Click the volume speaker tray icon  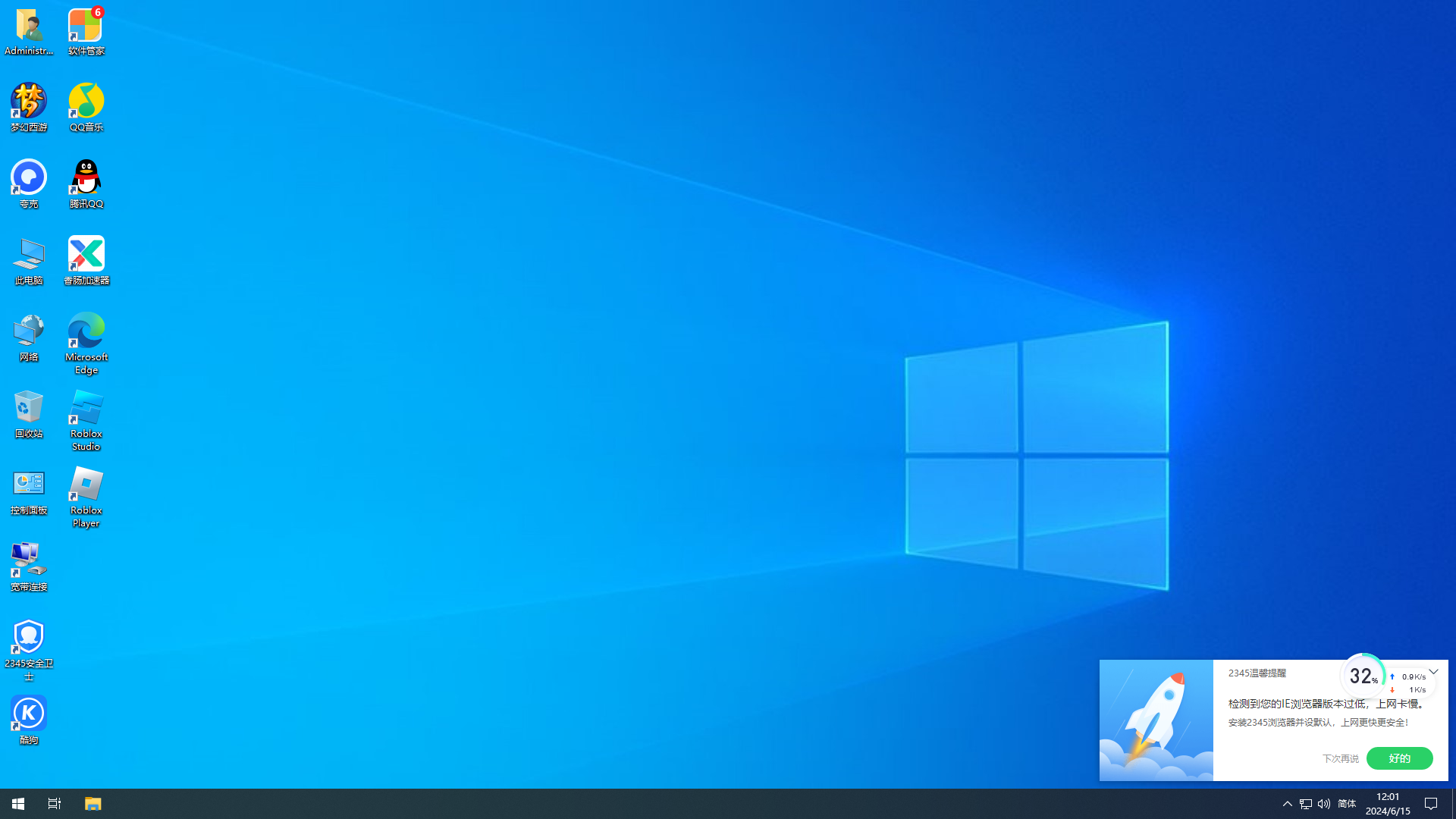1324,804
